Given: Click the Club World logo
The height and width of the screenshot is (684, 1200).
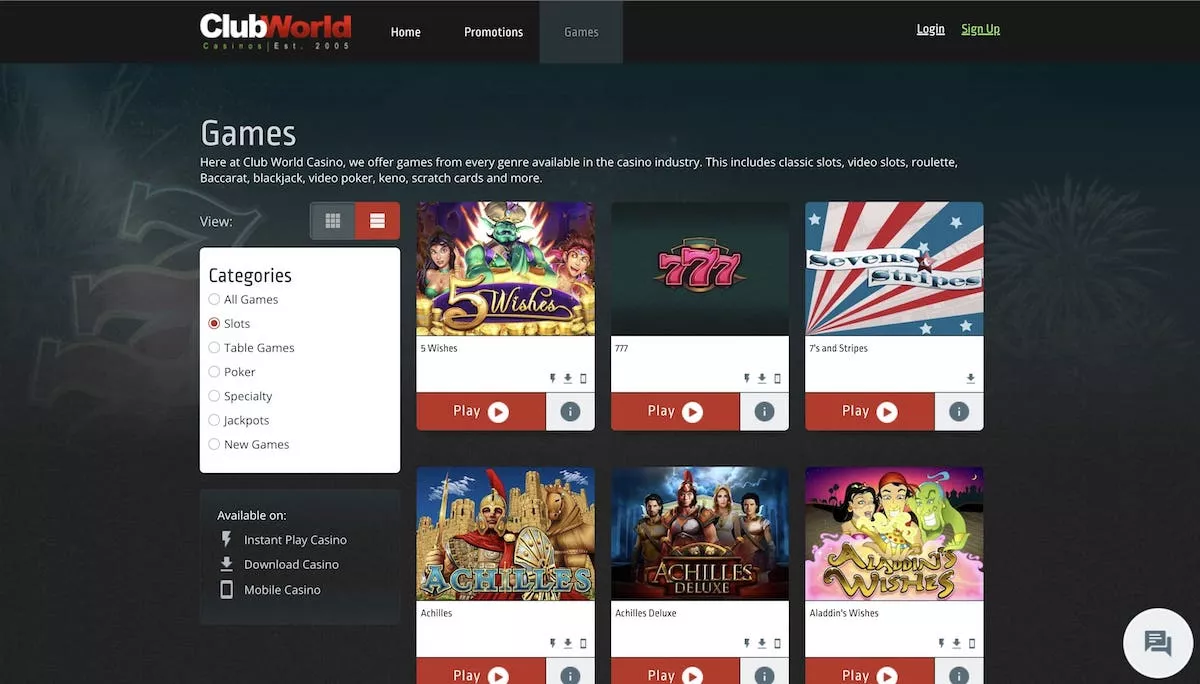Looking at the screenshot, I should 275,31.
